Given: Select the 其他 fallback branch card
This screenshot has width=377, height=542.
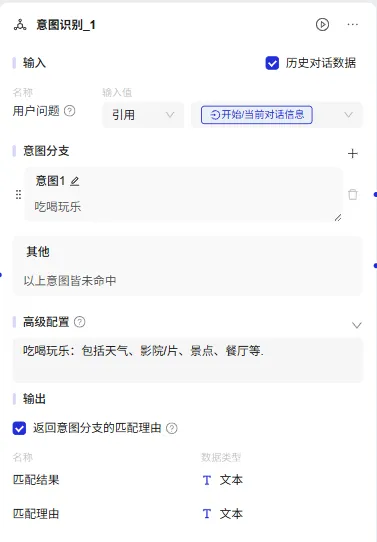Looking at the screenshot, I should [188, 266].
